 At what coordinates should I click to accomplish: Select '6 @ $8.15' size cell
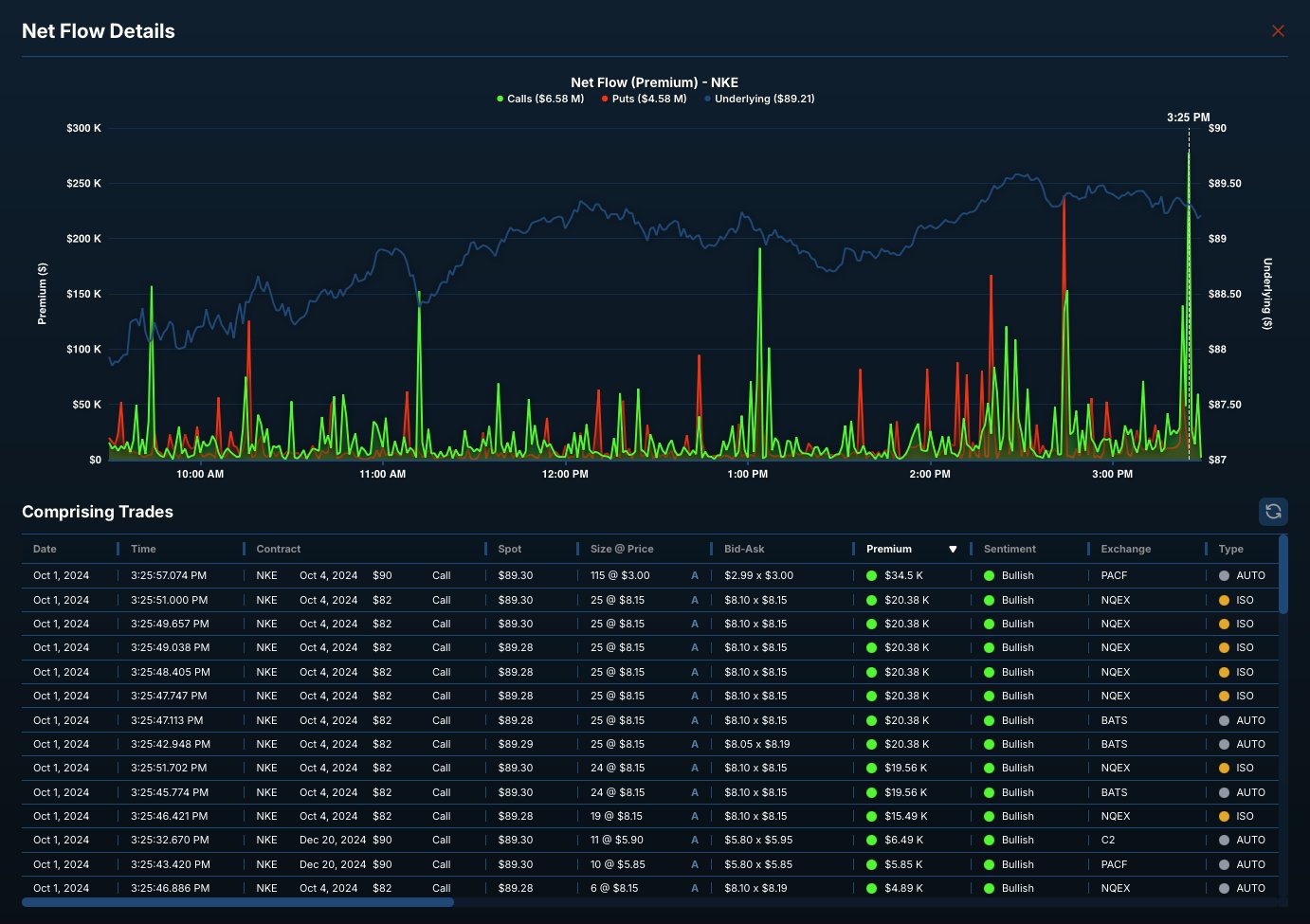pos(614,888)
